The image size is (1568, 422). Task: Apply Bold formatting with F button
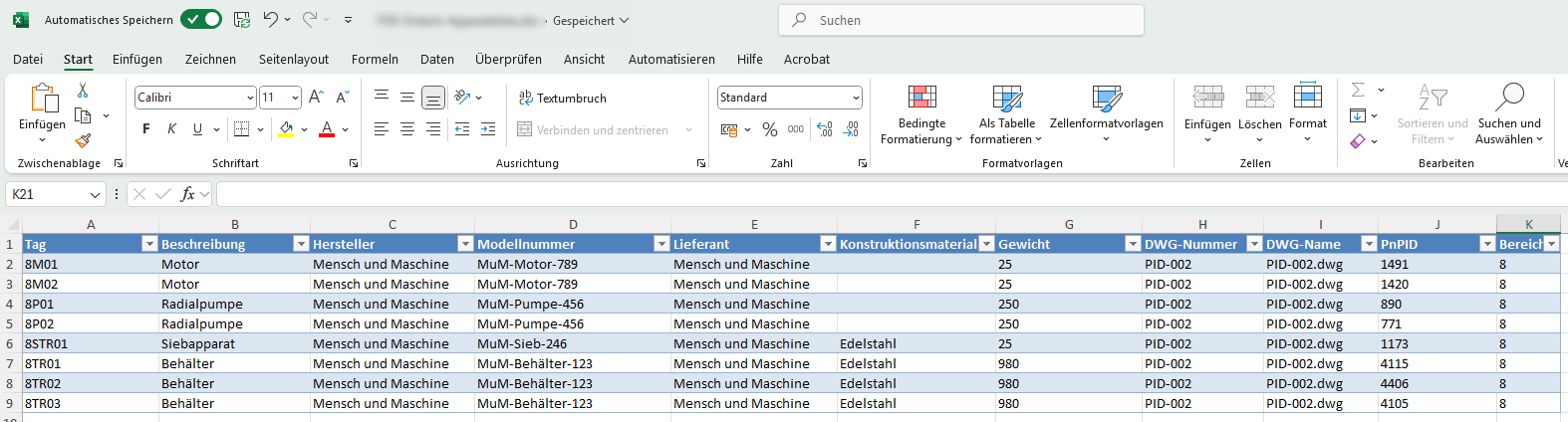[146, 129]
